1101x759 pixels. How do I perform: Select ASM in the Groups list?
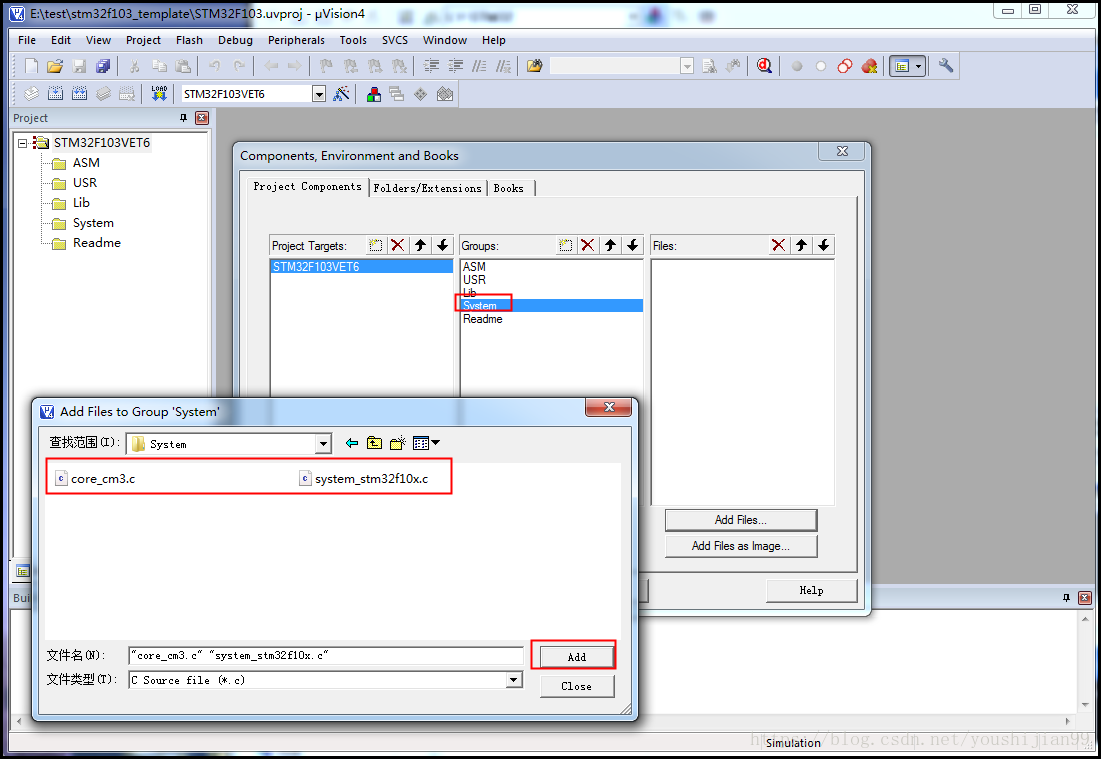(x=474, y=267)
